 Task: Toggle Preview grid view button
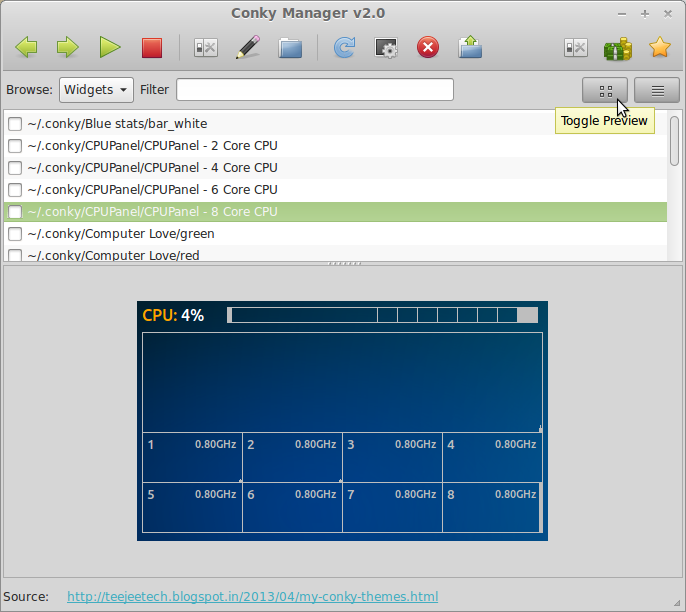[605, 90]
